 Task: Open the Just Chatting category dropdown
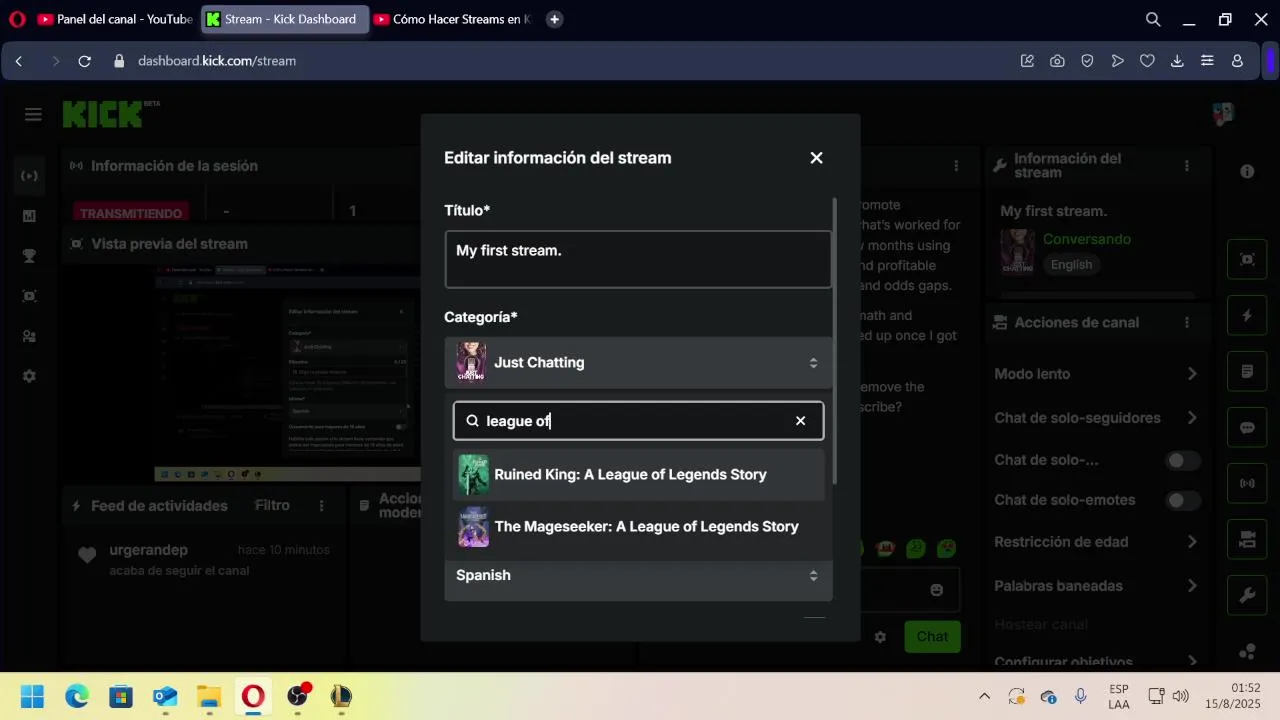pos(638,363)
